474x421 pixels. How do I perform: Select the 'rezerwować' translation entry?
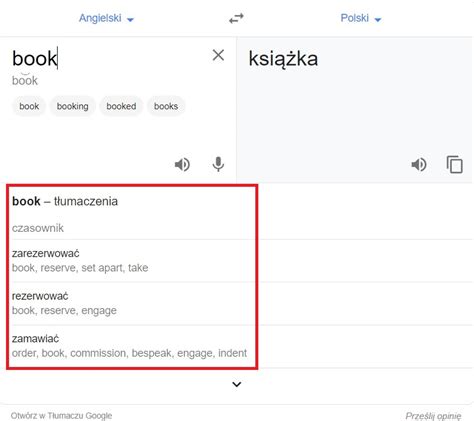[133, 303]
